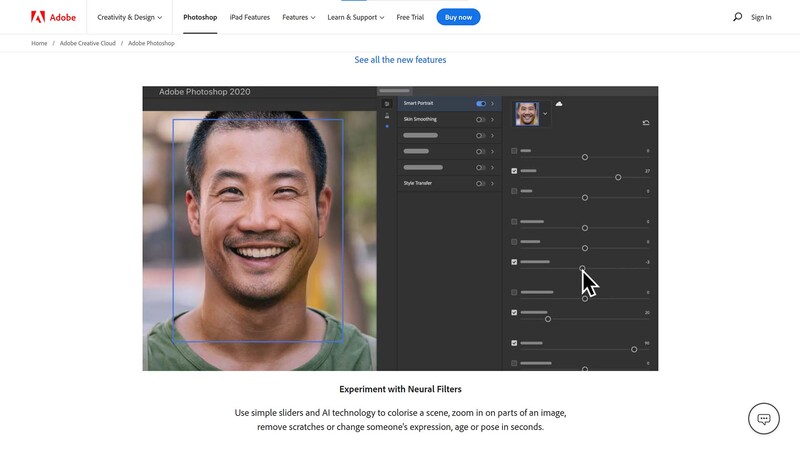The width and height of the screenshot is (800, 450).
Task: Click the slider value 20
Action: coord(647,312)
